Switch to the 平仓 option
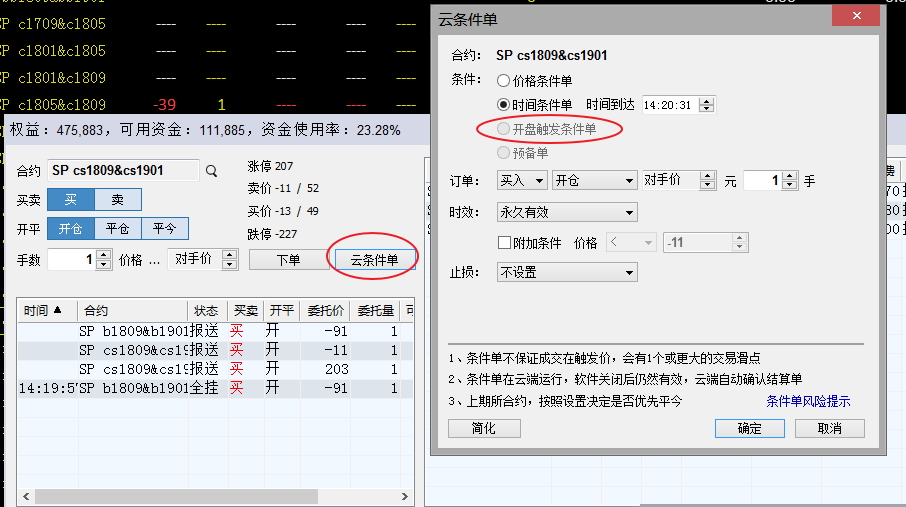Image resolution: width=906 pixels, height=507 pixels. click(x=118, y=228)
